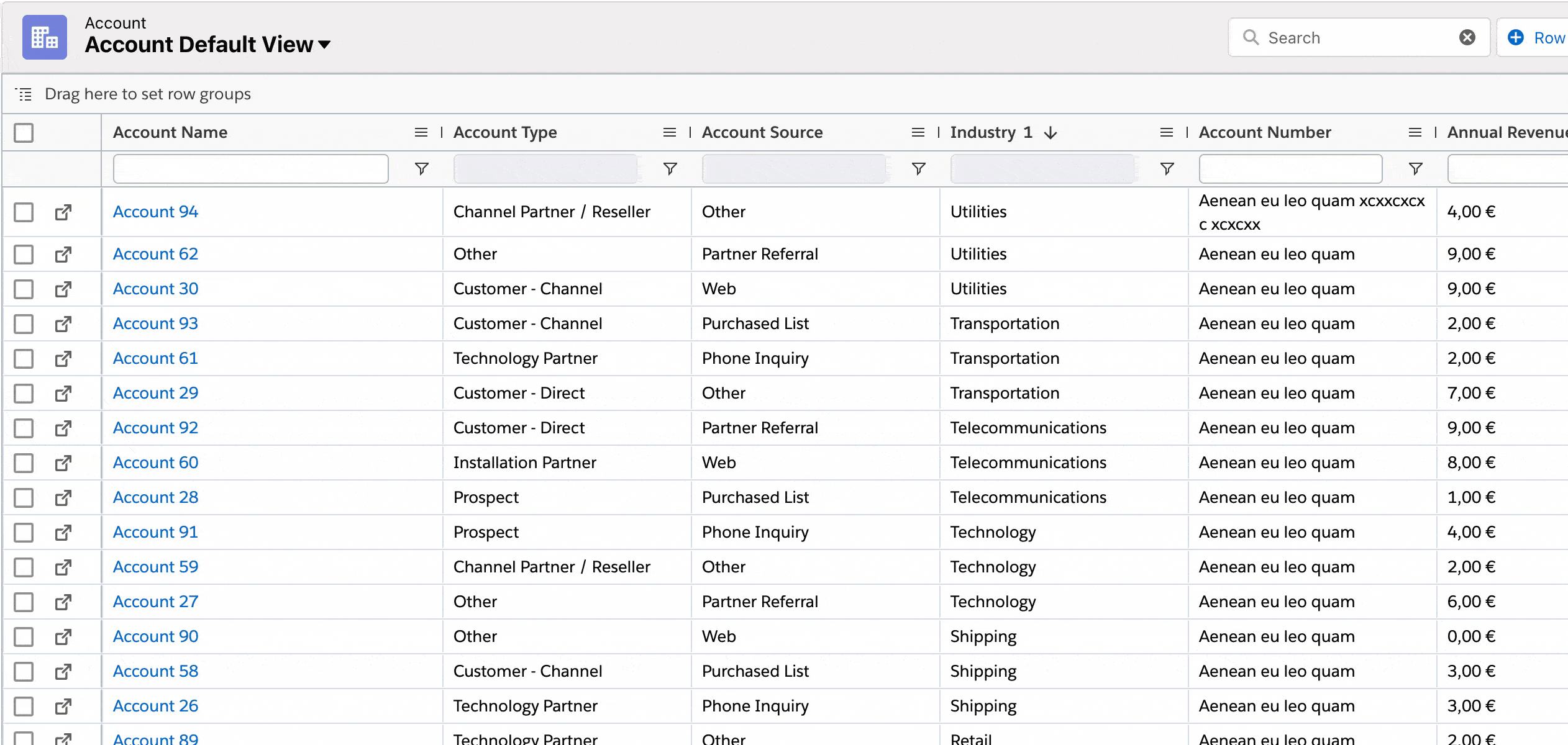Click filter funnel icon for Account Type
1568x745 pixels.
tap(670, 169)
